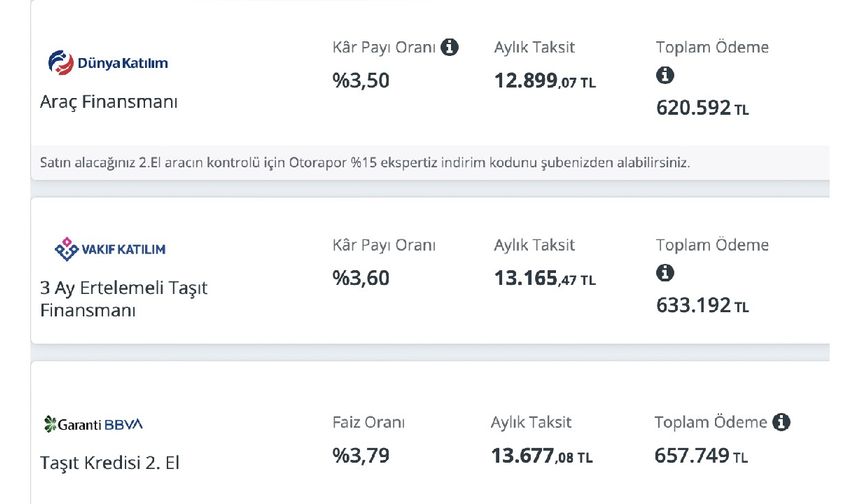860x504 pixels.
Task: Click the Dünya Katılım bank logo
Action: point(108,63)
